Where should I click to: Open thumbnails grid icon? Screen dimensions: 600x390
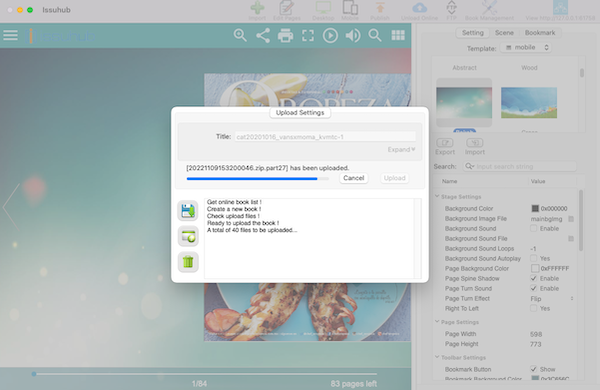[398, 35]
